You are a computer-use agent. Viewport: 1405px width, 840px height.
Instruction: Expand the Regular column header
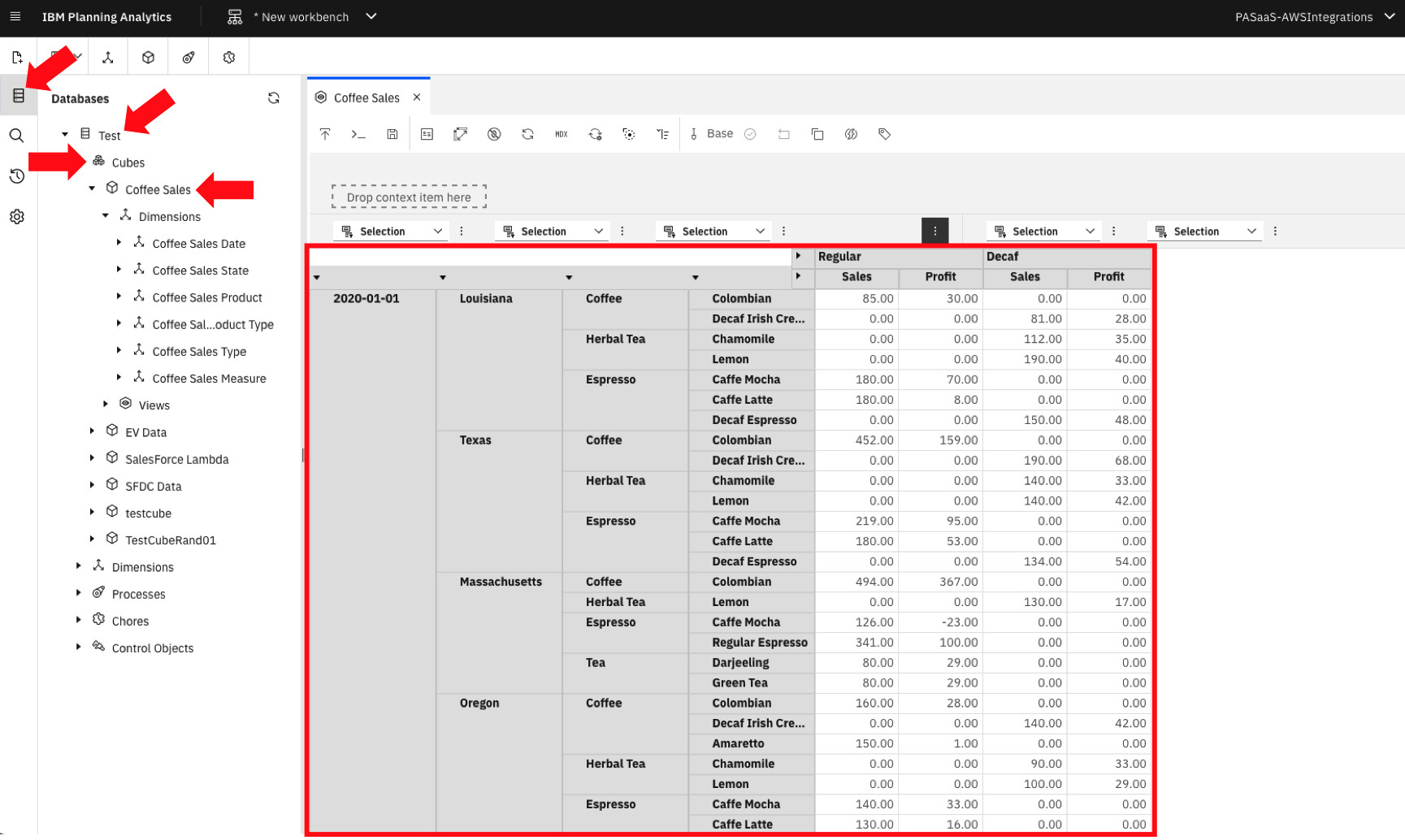point(799,256)
